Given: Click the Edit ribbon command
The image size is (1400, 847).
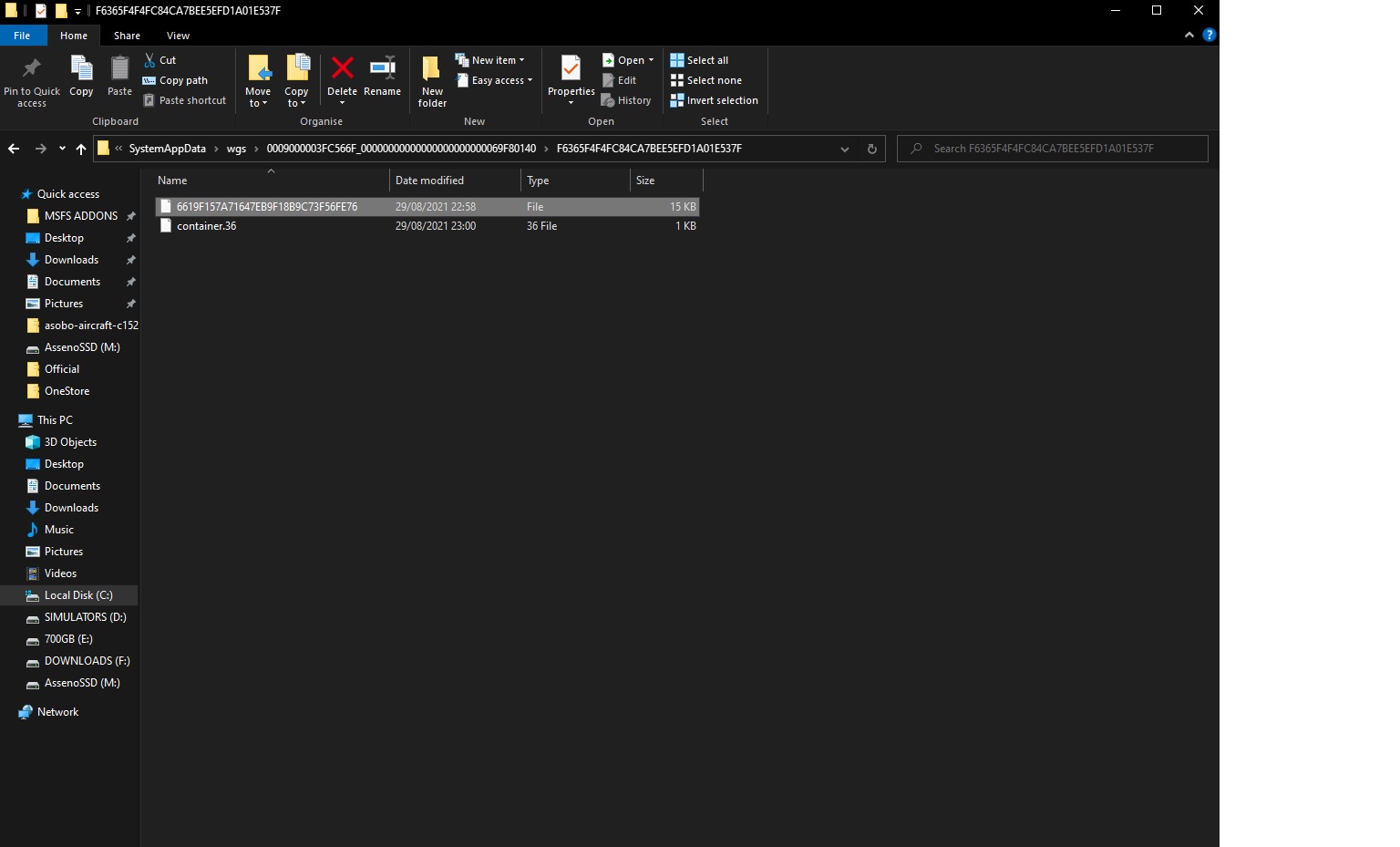Looking at the screenshot, I should 619,80.
